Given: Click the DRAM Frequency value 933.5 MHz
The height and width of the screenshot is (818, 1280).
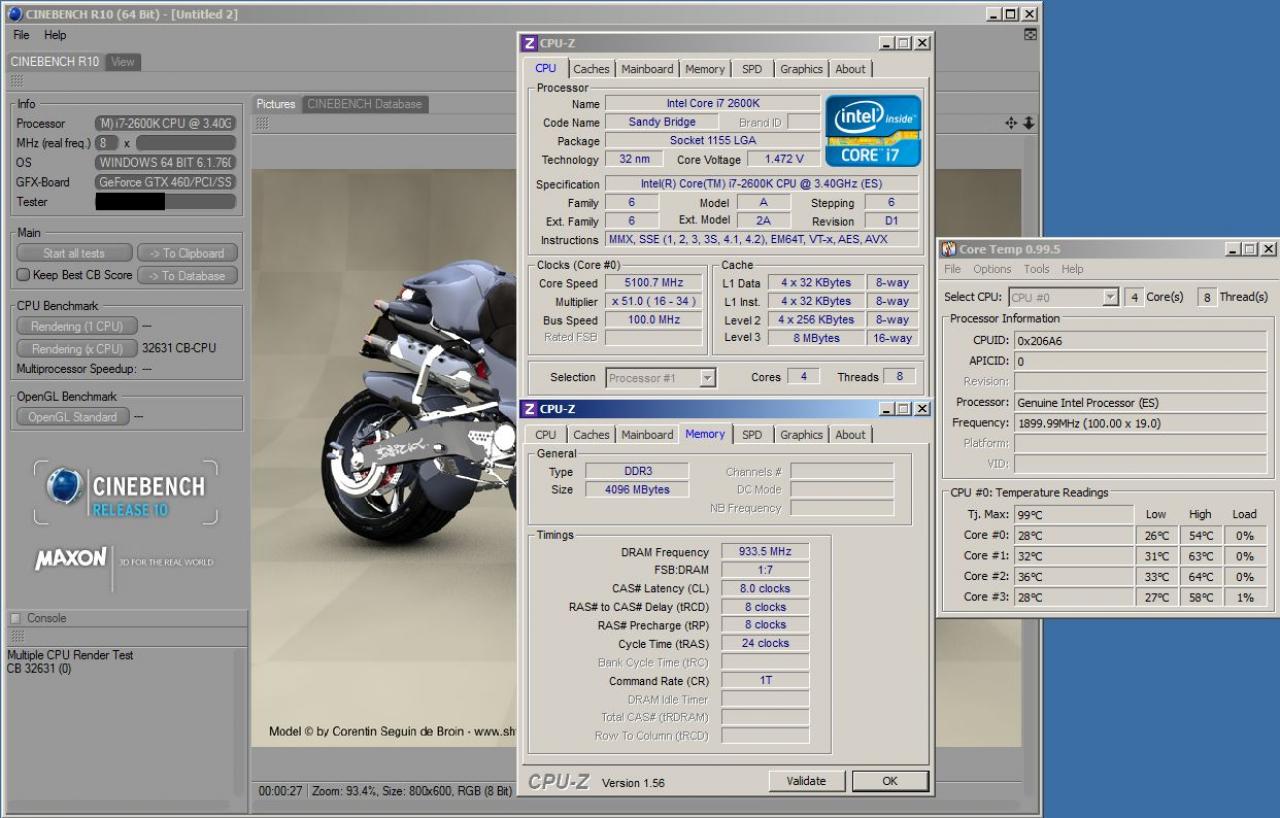Looking at the screenshot, I should 767,552.
